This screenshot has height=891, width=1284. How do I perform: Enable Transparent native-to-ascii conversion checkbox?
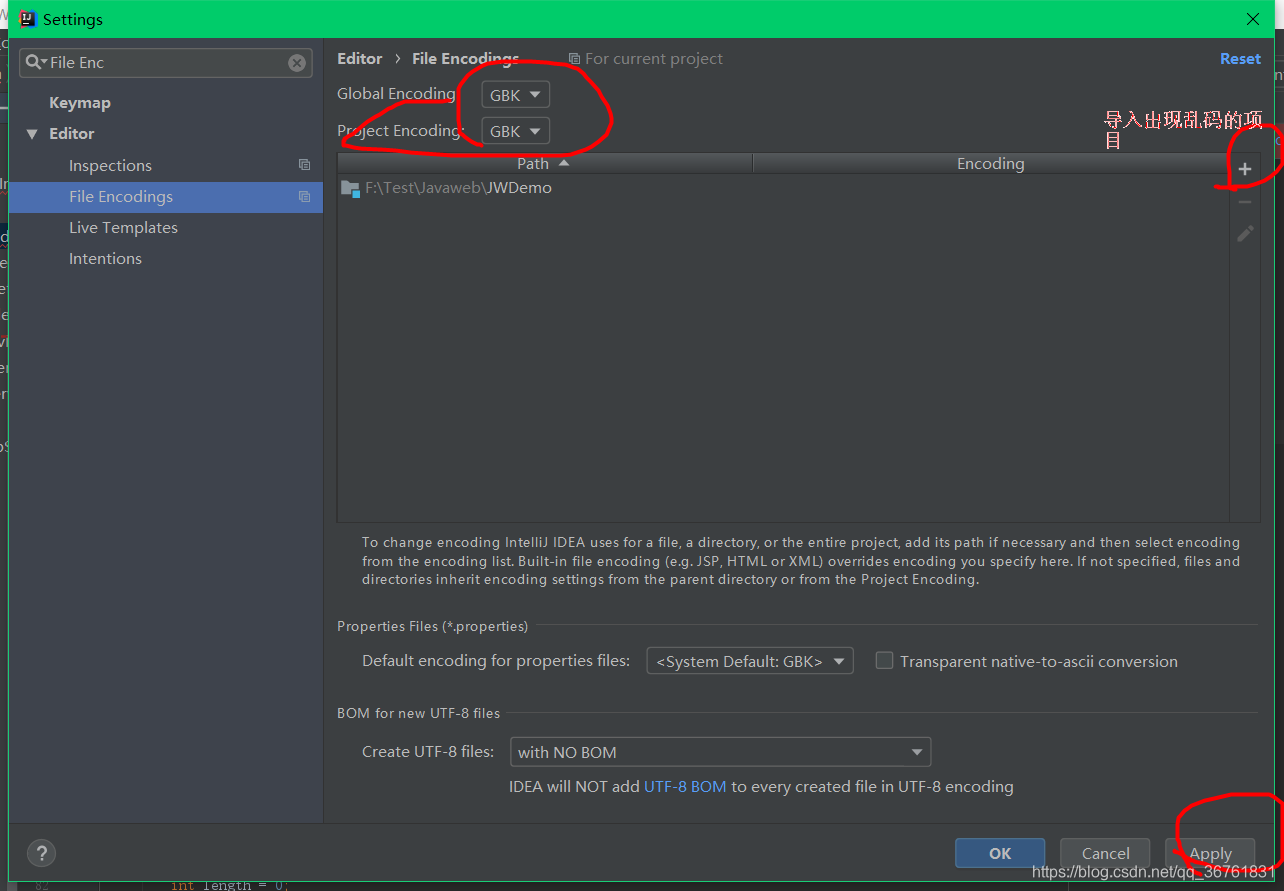(x=884, y=660)
